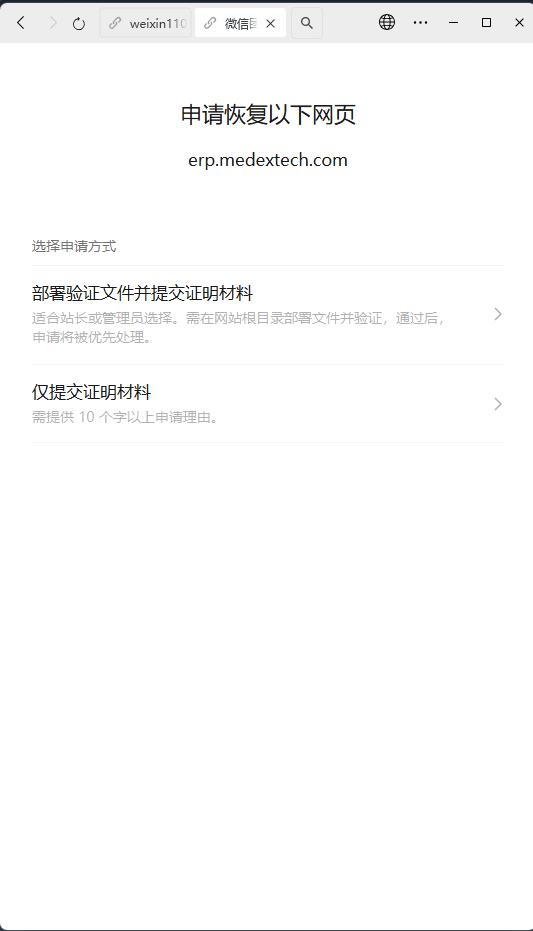The height and width of the screenshot is (931, 533).
Task: Click link icon on weixin110 tab
Action: tap(115, 23)
